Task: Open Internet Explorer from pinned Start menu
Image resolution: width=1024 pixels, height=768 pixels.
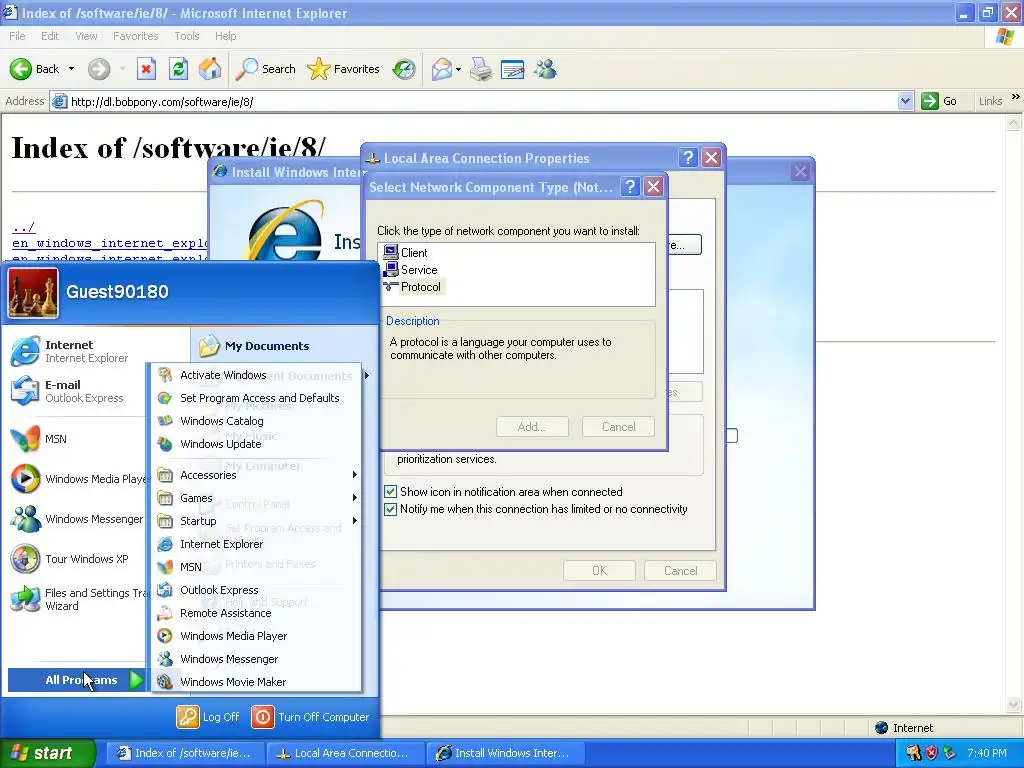Action: pos(71,351)
